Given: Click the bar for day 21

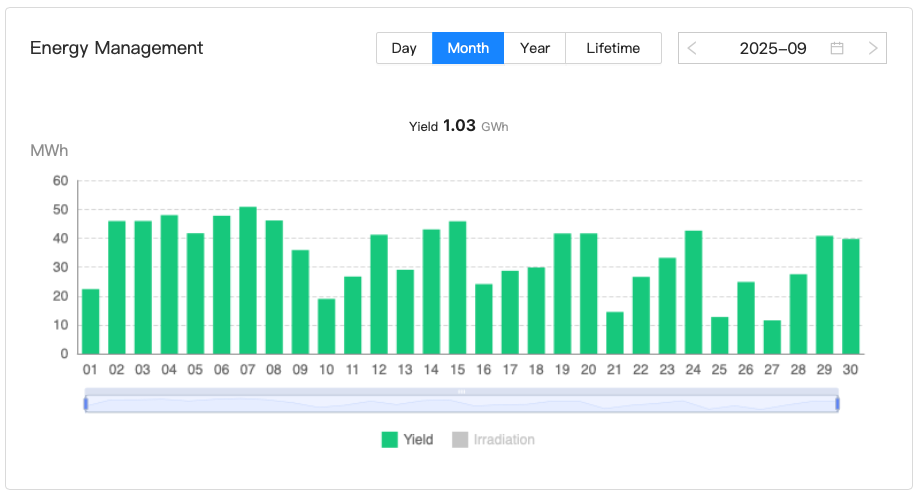Looking at the screenshot, I should (615, 333).
